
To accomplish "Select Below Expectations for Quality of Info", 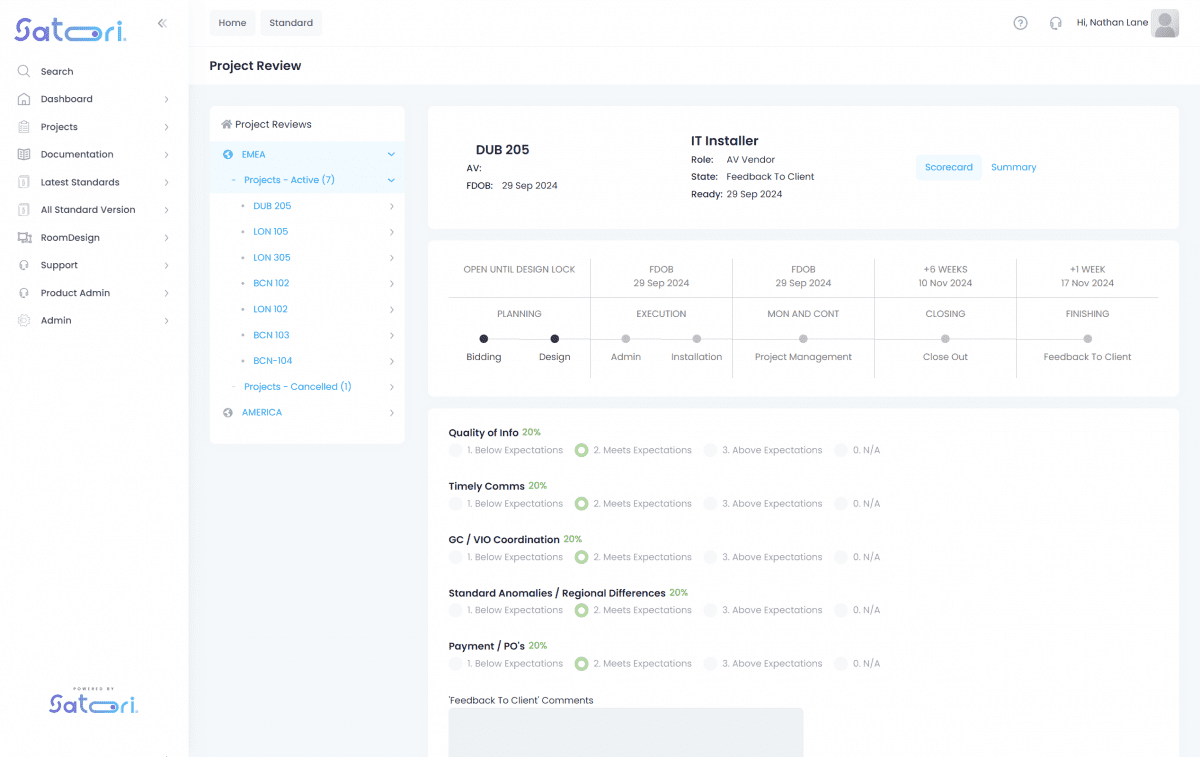I will (x=457, y=451).
